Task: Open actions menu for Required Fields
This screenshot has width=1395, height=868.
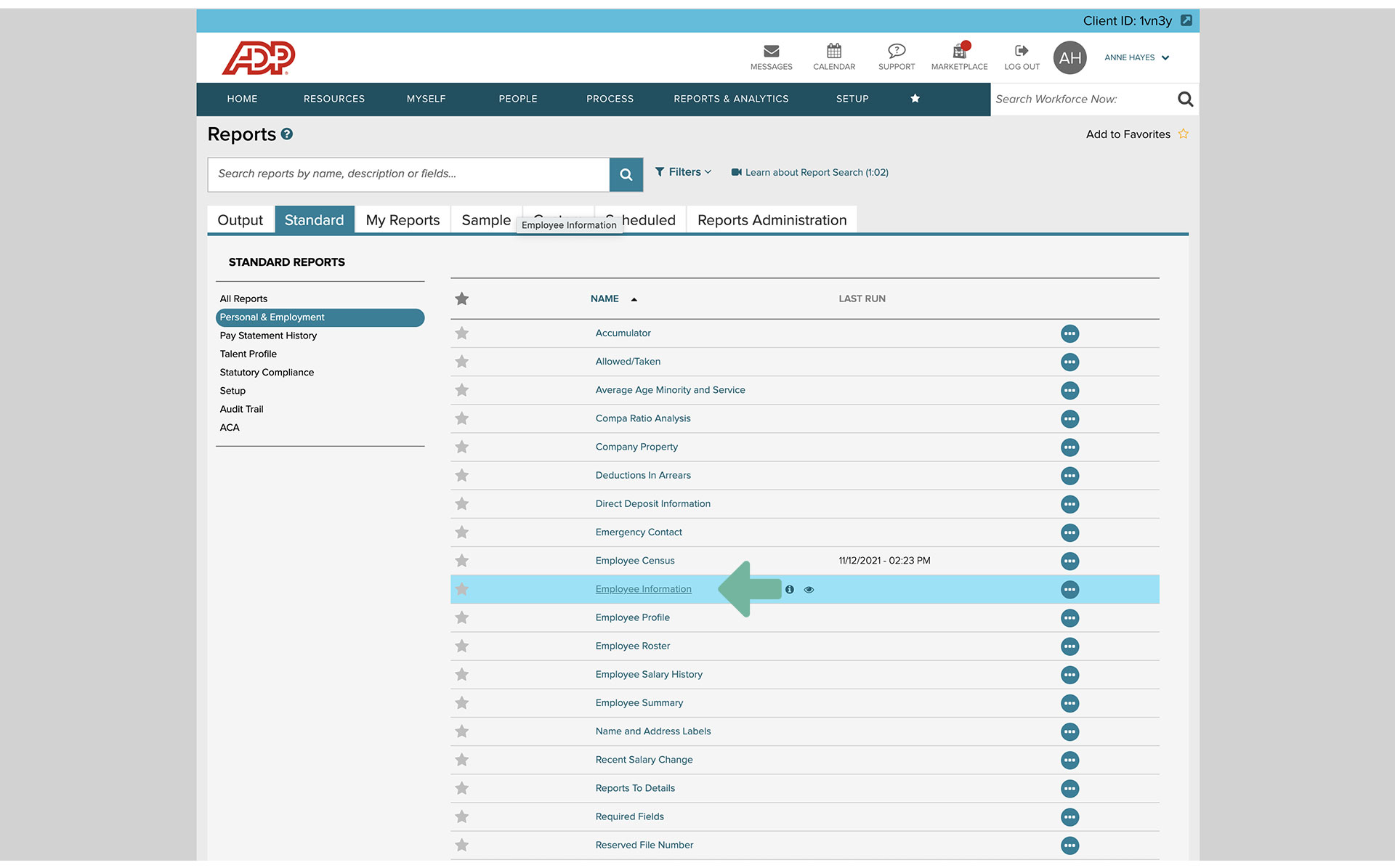Action: click(x=1069, y=817)
